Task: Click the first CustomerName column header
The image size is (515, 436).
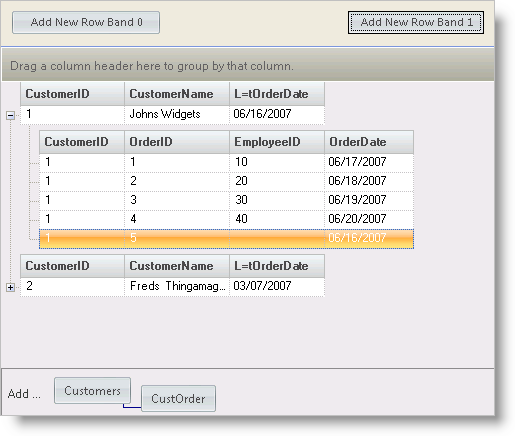Action: pyautogui.click(x=177, y=94)
